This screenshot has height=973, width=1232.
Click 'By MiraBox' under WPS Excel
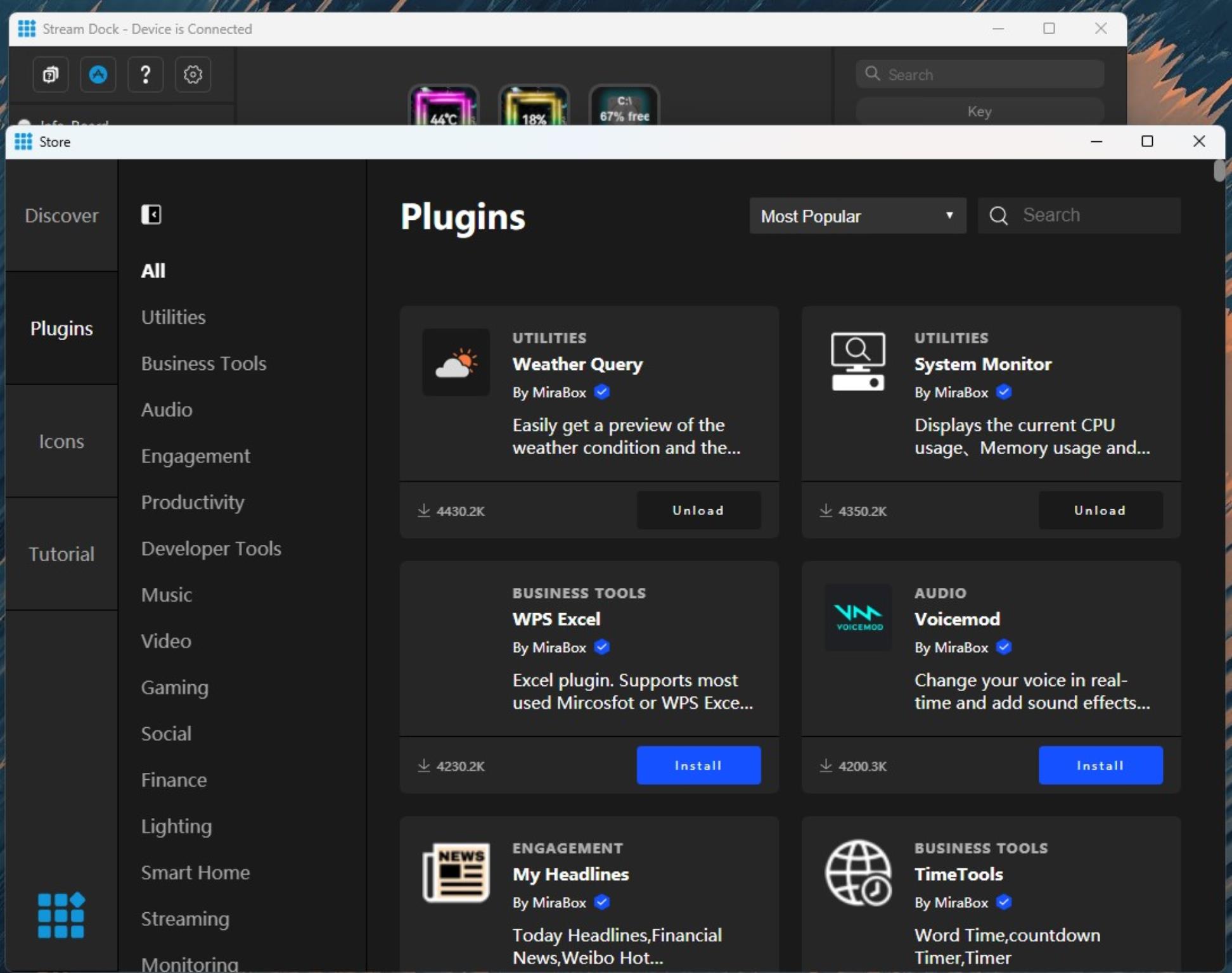[549, 647]
